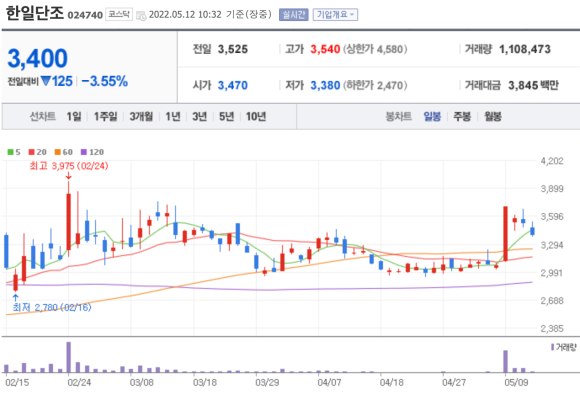
Task: Switch to 월봉 monthly candle chart
Action: point(493,117)
